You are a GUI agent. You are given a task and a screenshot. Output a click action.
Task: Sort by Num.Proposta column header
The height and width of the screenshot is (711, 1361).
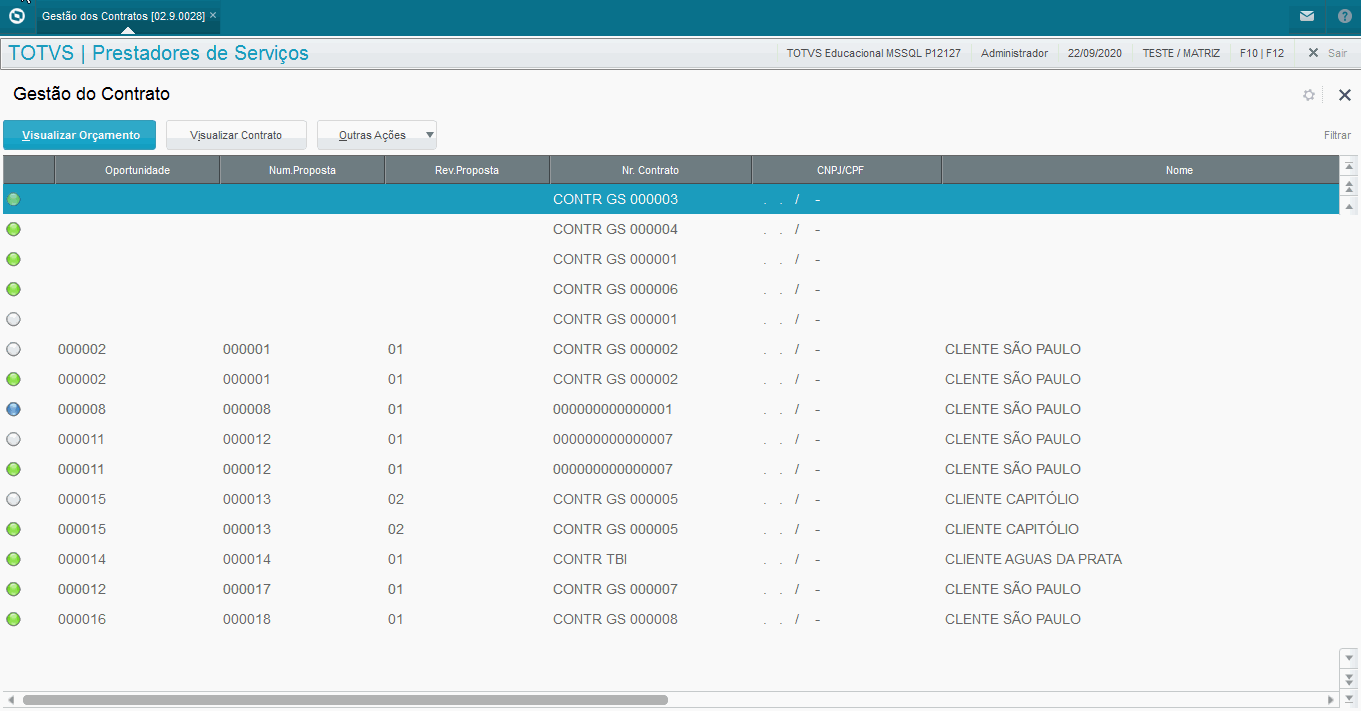point(302,170)
